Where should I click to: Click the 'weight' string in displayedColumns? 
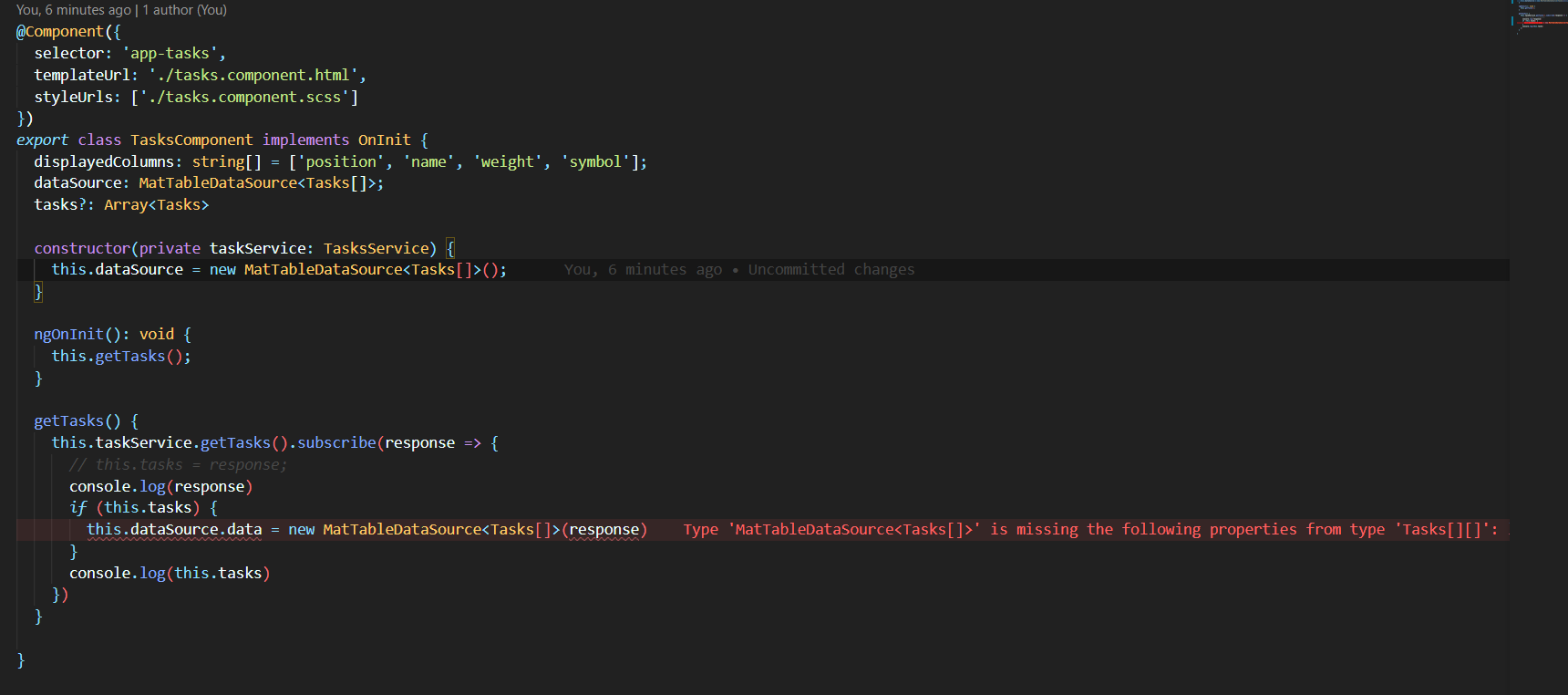click(x=508, y=161)
